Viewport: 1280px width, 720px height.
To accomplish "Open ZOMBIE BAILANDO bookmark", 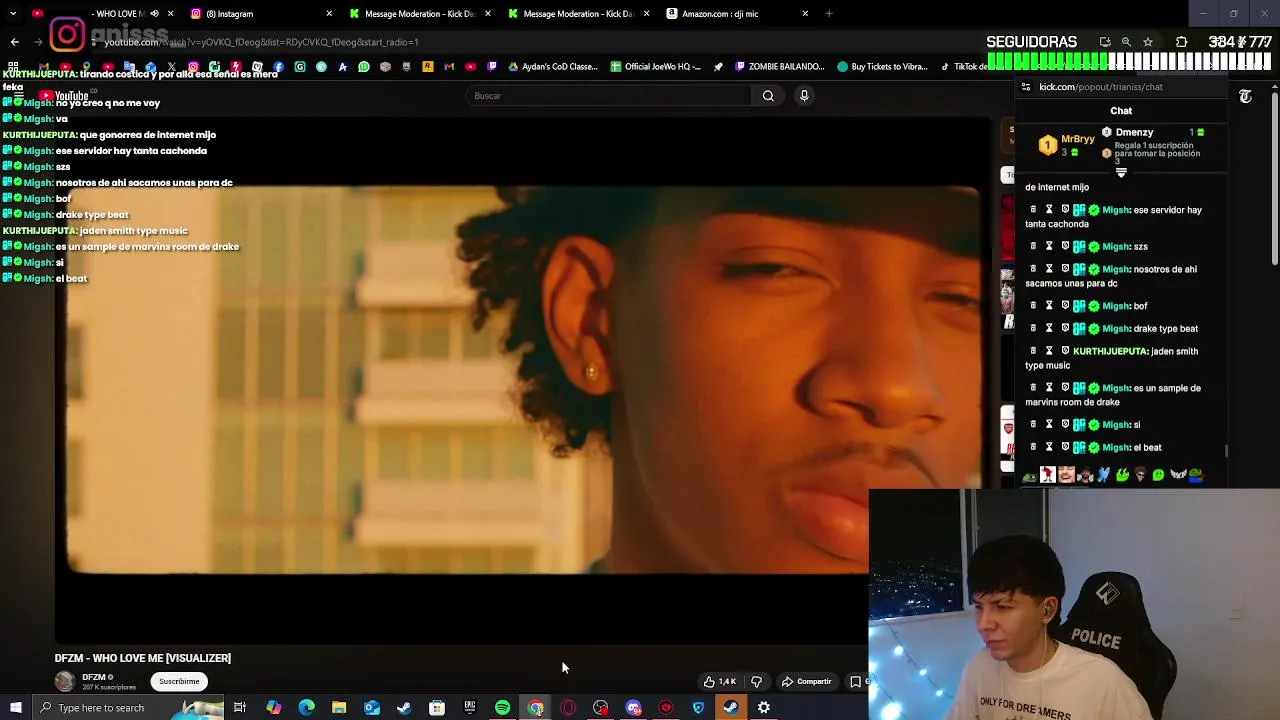I will point(780,67).
